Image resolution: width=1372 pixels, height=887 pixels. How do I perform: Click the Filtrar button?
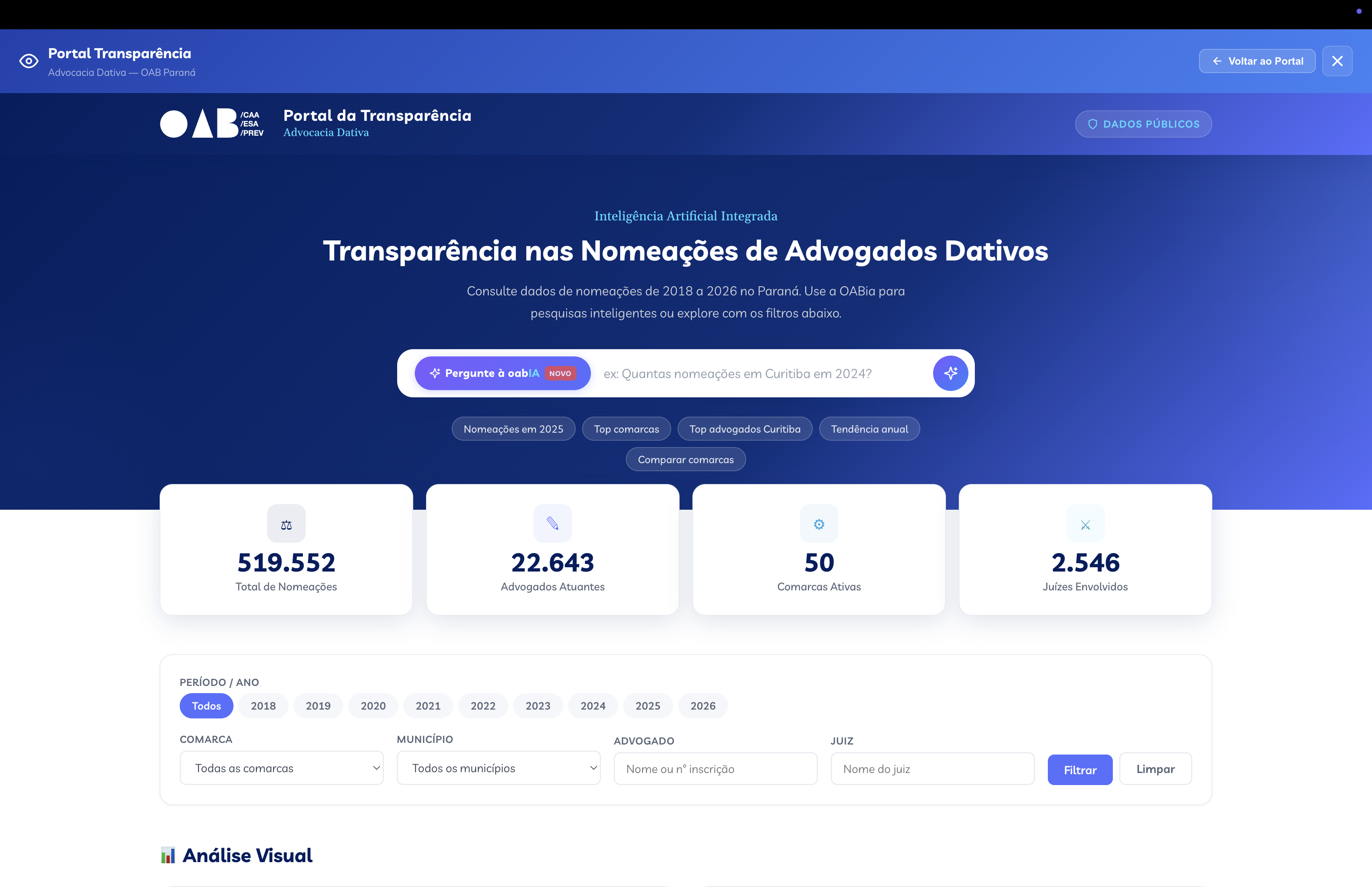coord(1080,769)
